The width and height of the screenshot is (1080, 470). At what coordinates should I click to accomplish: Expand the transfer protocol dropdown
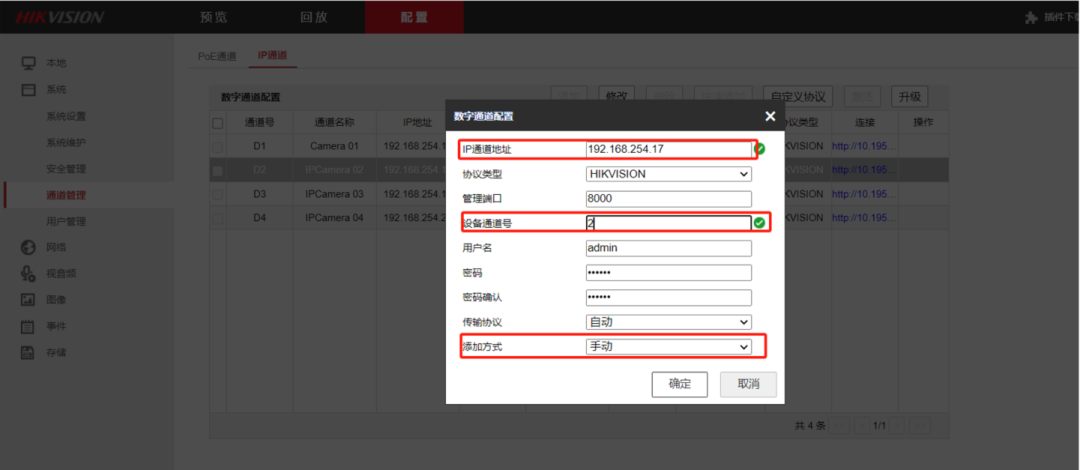(668, 322)
